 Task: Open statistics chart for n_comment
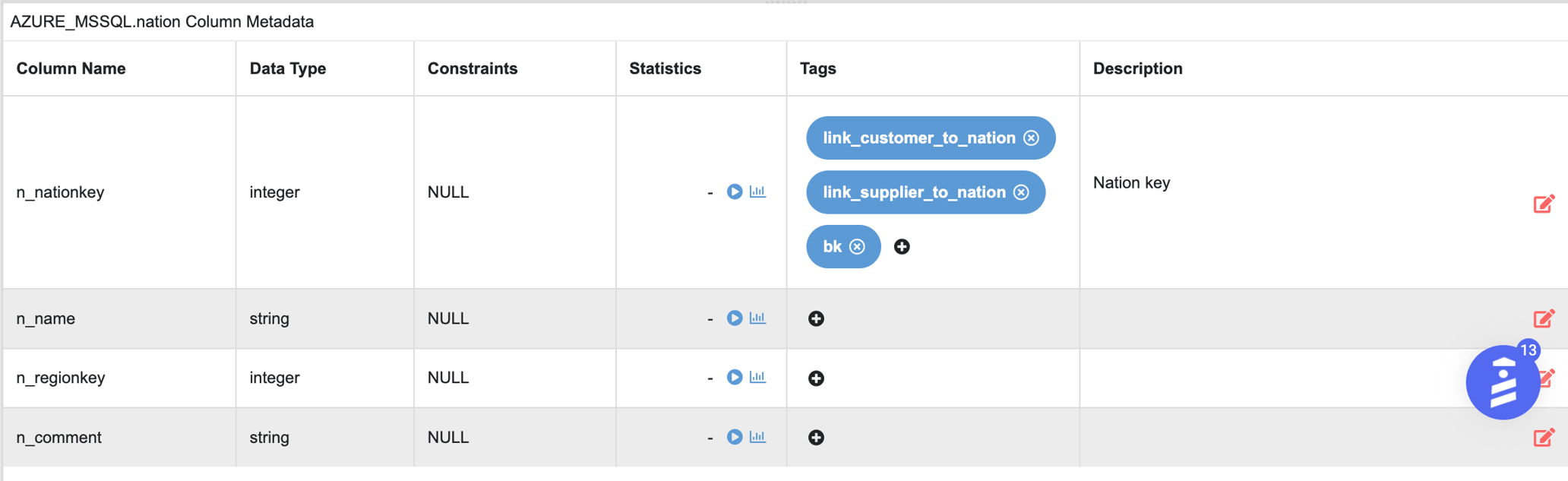(x=757, y=437)
